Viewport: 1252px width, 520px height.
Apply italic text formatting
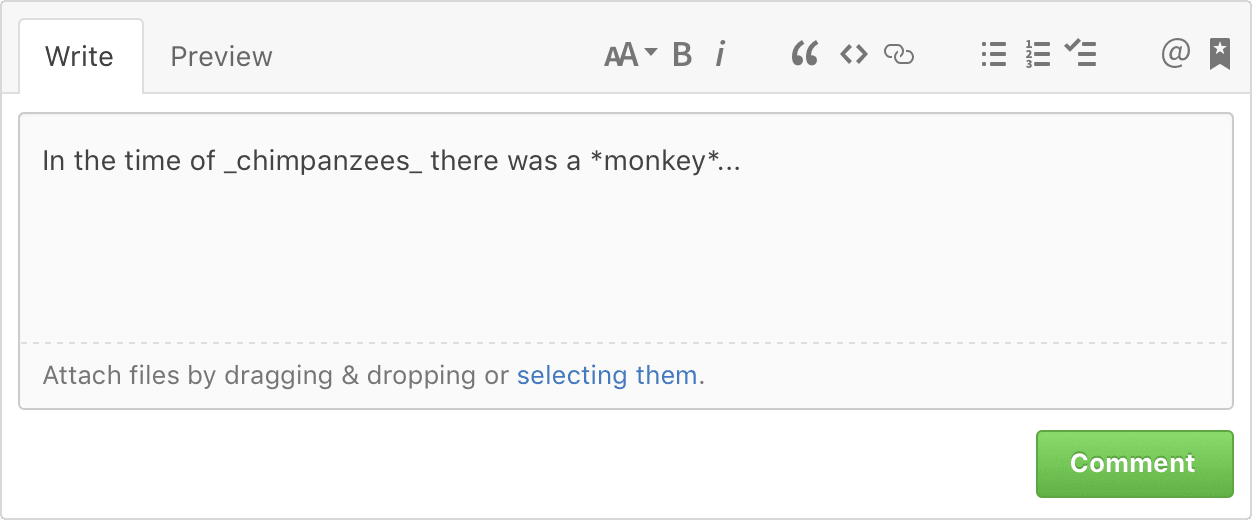pyautogui.click(x=719, y=54)
